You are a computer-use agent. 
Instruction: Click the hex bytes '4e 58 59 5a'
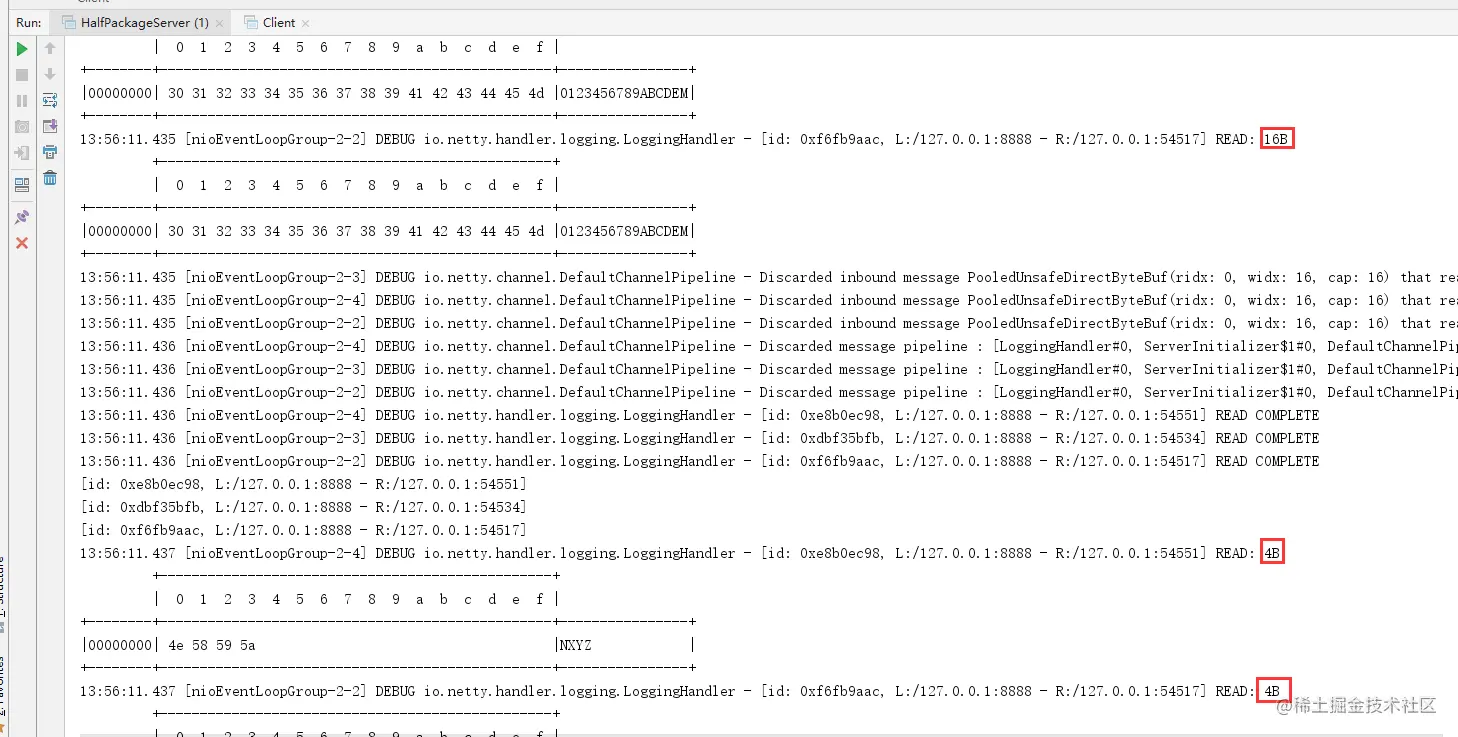[x=212, y=645]
